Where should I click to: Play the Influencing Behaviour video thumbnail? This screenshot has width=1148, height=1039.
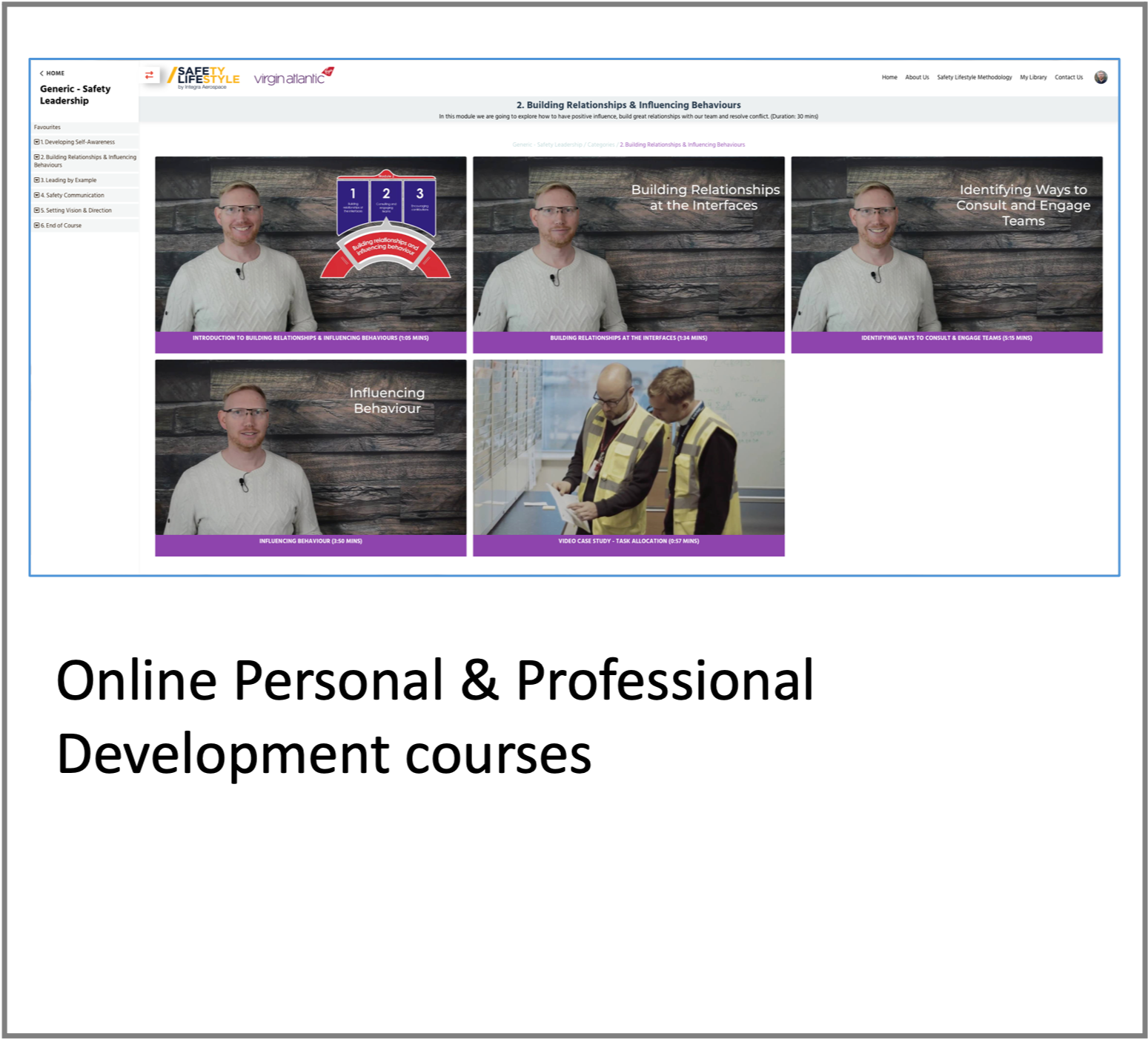point(311,447)
